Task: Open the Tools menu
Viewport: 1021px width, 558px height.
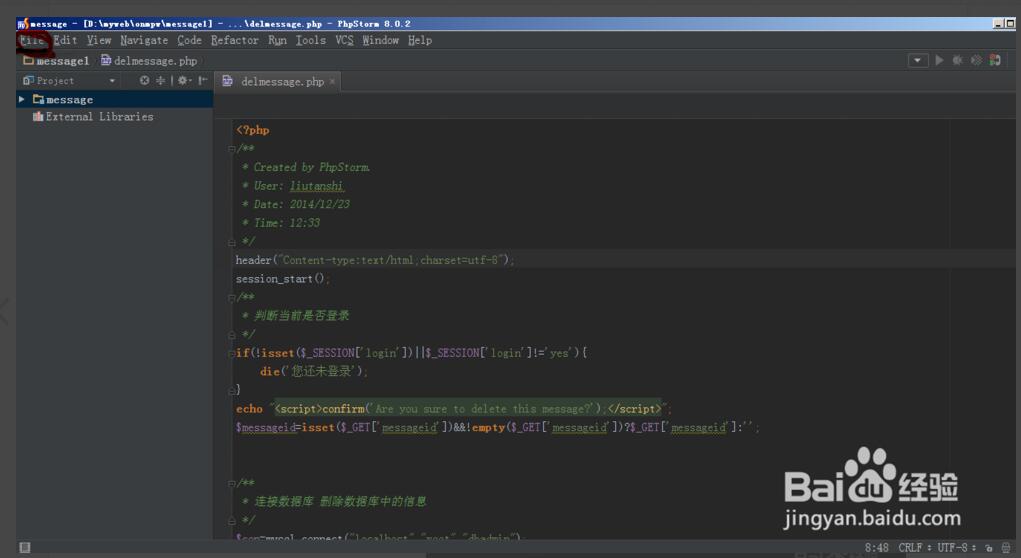Action: coord(311,40)
